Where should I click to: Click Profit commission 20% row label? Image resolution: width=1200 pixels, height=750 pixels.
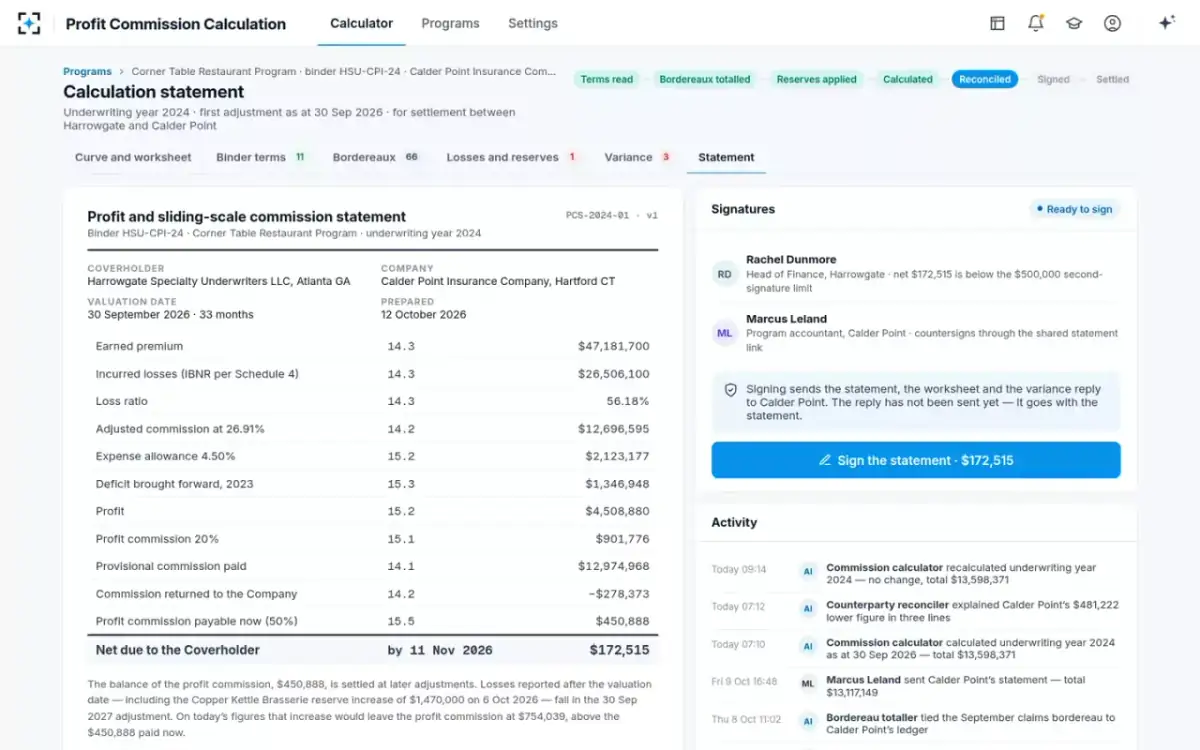[157, 539]
